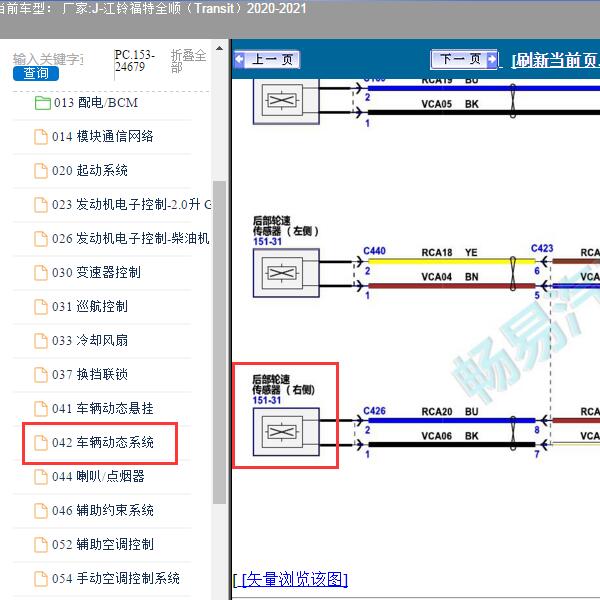Select 037 换挡联锁
Viewport: 600px width, 600px height.
[x=90, y=375]
